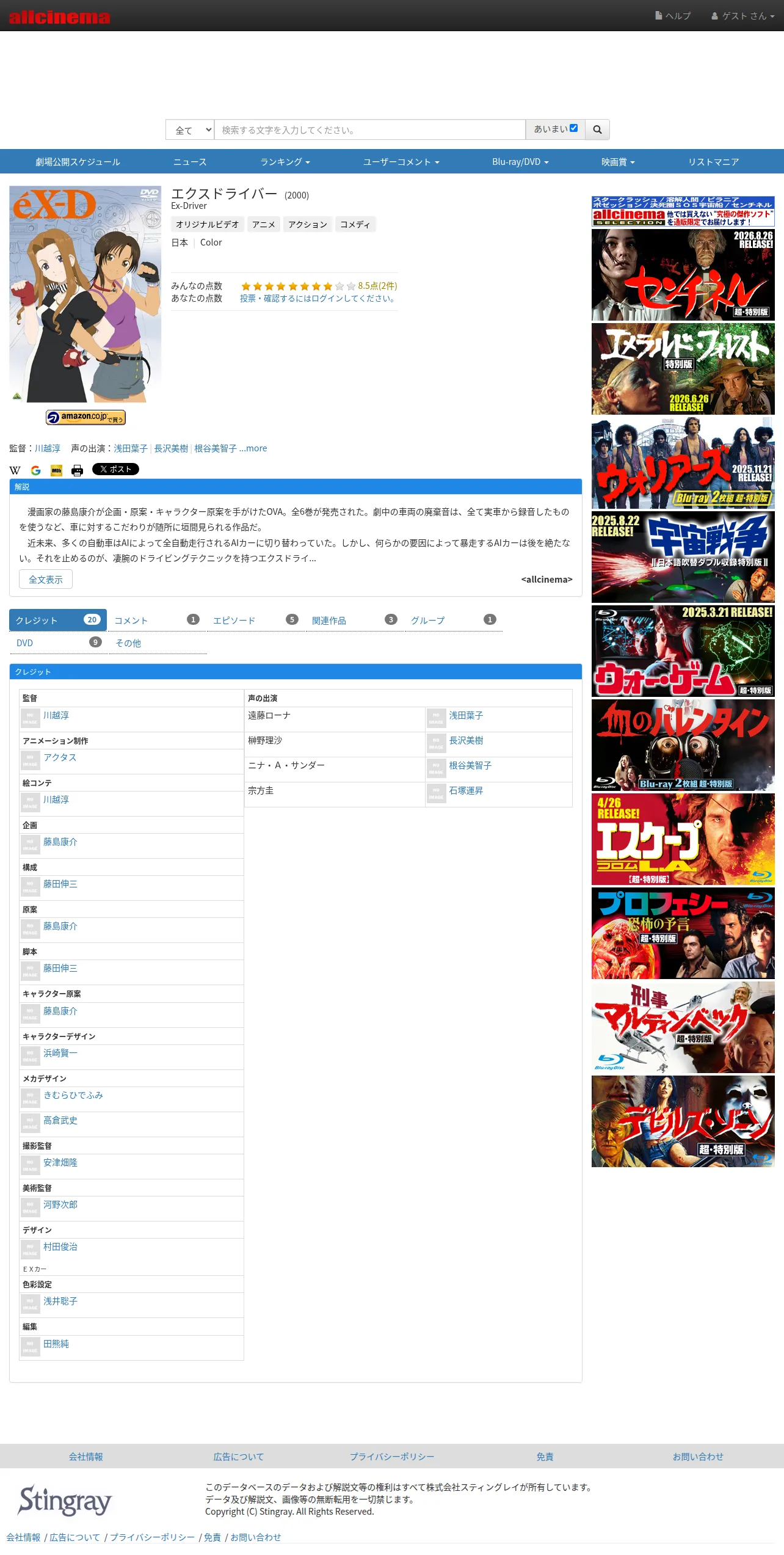Open 劇場公開スケジュール in the navigation

[78, 162]
